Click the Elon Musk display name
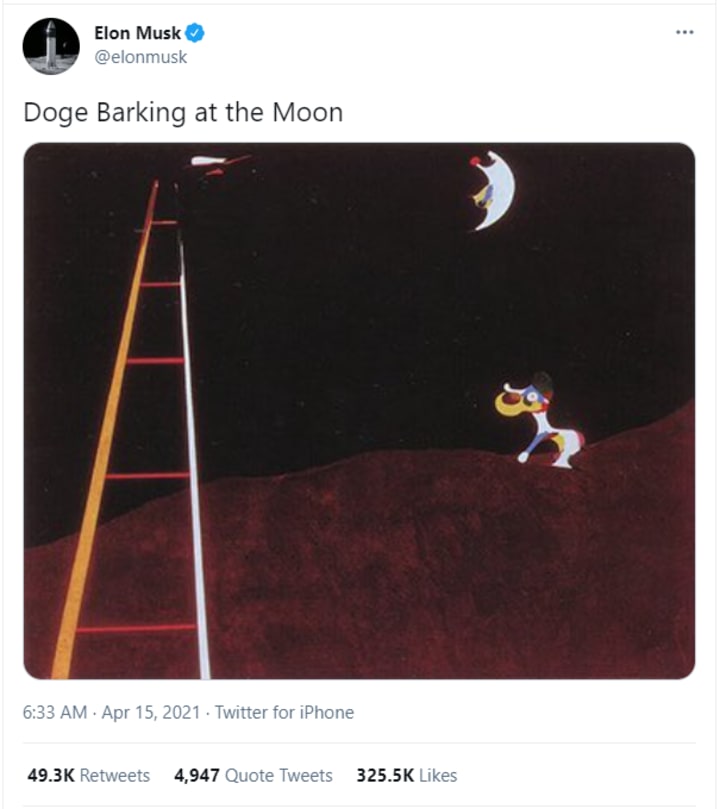720x809 pixels. click(137, 33)
